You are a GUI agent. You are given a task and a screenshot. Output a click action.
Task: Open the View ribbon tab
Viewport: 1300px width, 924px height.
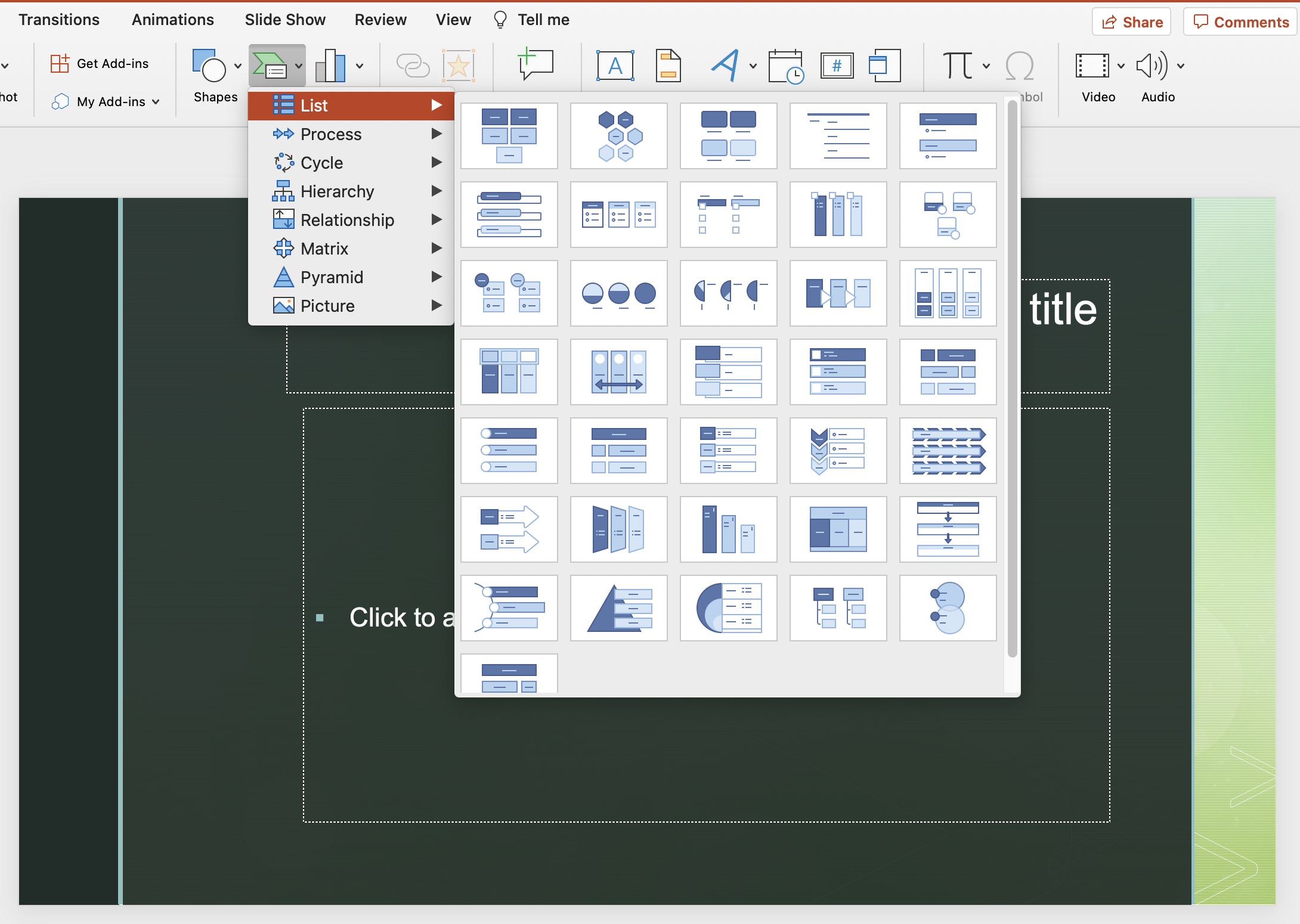coord(453,20)
